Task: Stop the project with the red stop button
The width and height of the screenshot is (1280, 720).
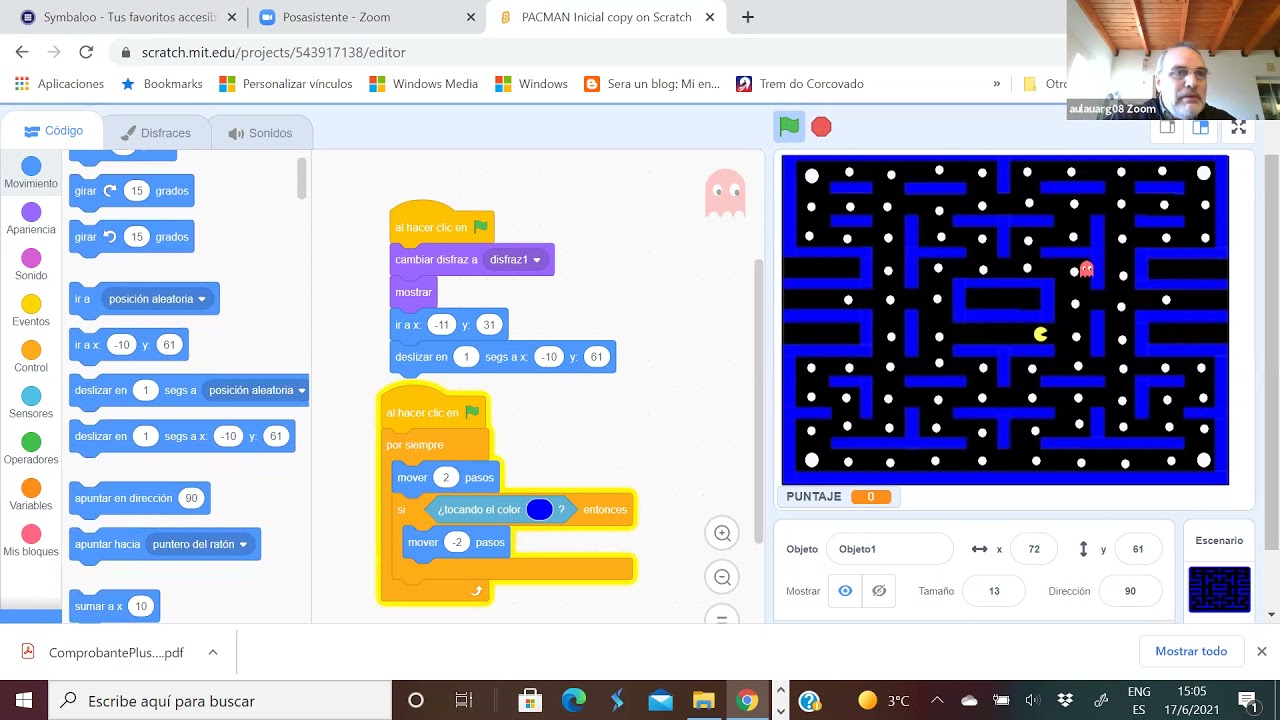Action: click(821, 127)
